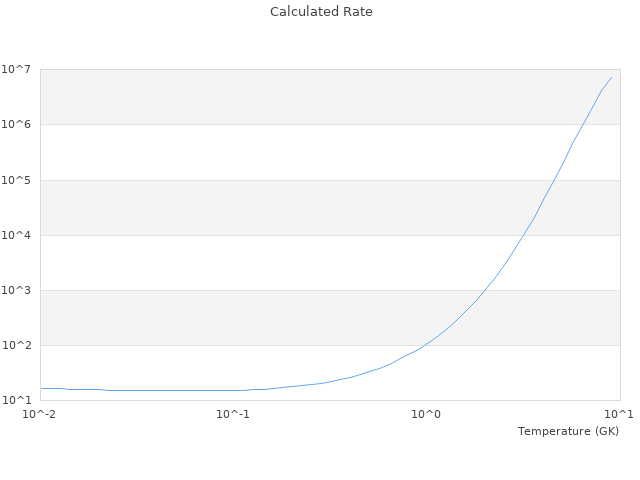Click the left starting point of the blue curve
This screenshot has height=480, width=640.
tap(41, 388)
